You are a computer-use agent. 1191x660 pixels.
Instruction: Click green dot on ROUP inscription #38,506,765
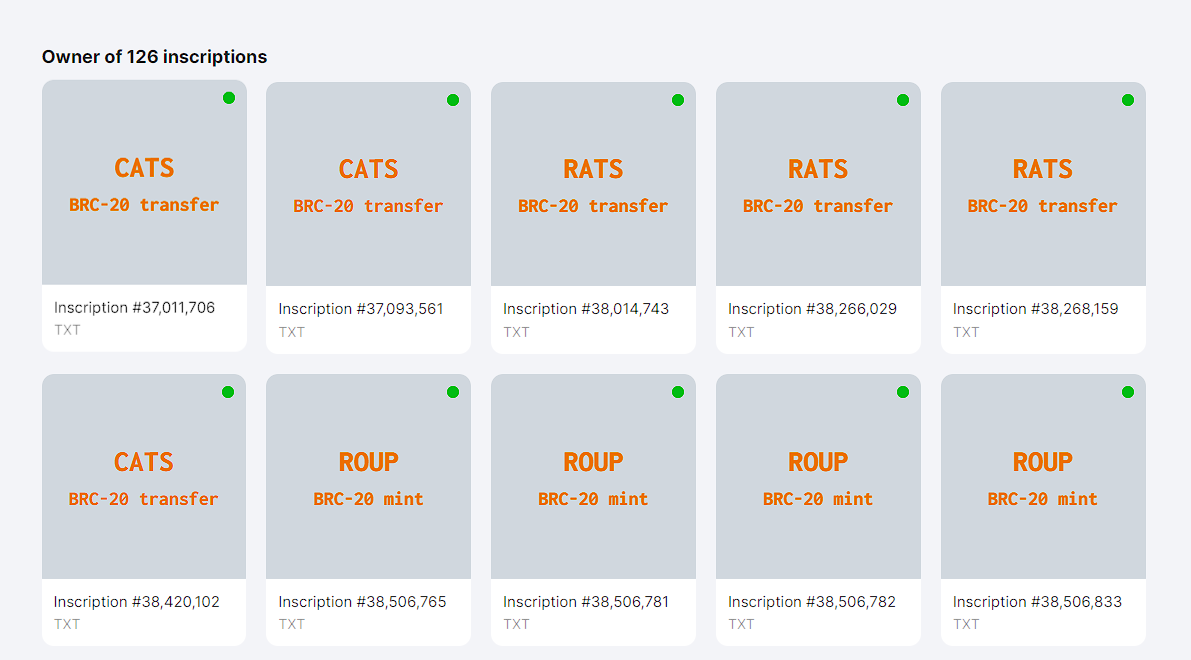[453, 392]
